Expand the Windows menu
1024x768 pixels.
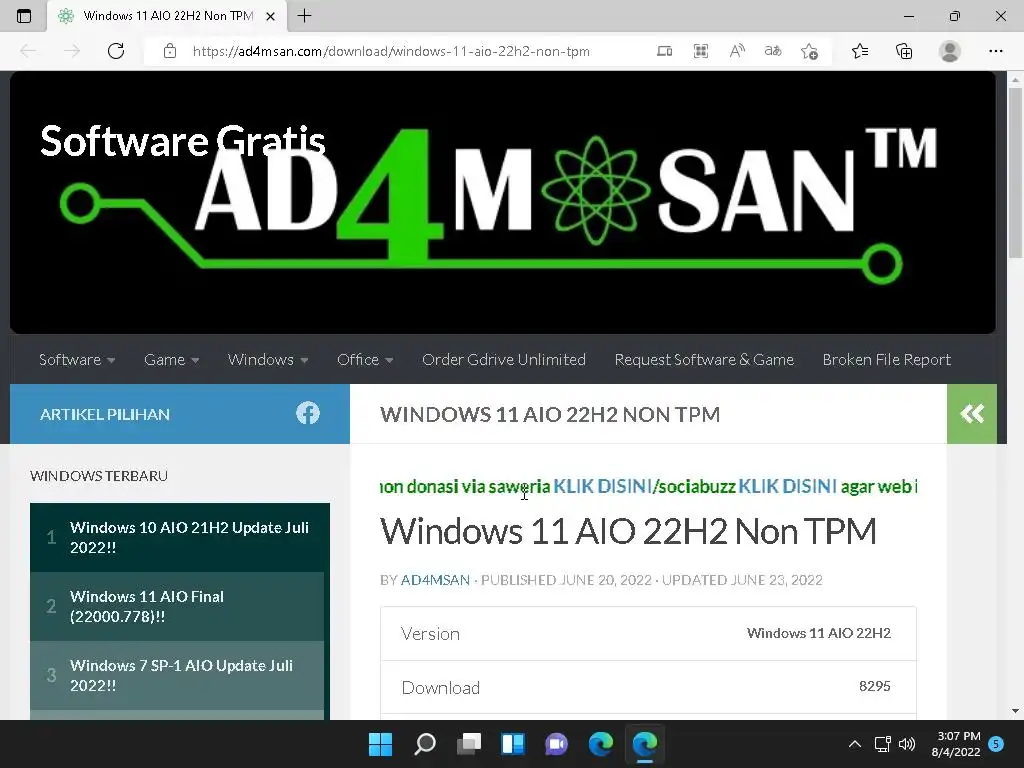[268, 360]
